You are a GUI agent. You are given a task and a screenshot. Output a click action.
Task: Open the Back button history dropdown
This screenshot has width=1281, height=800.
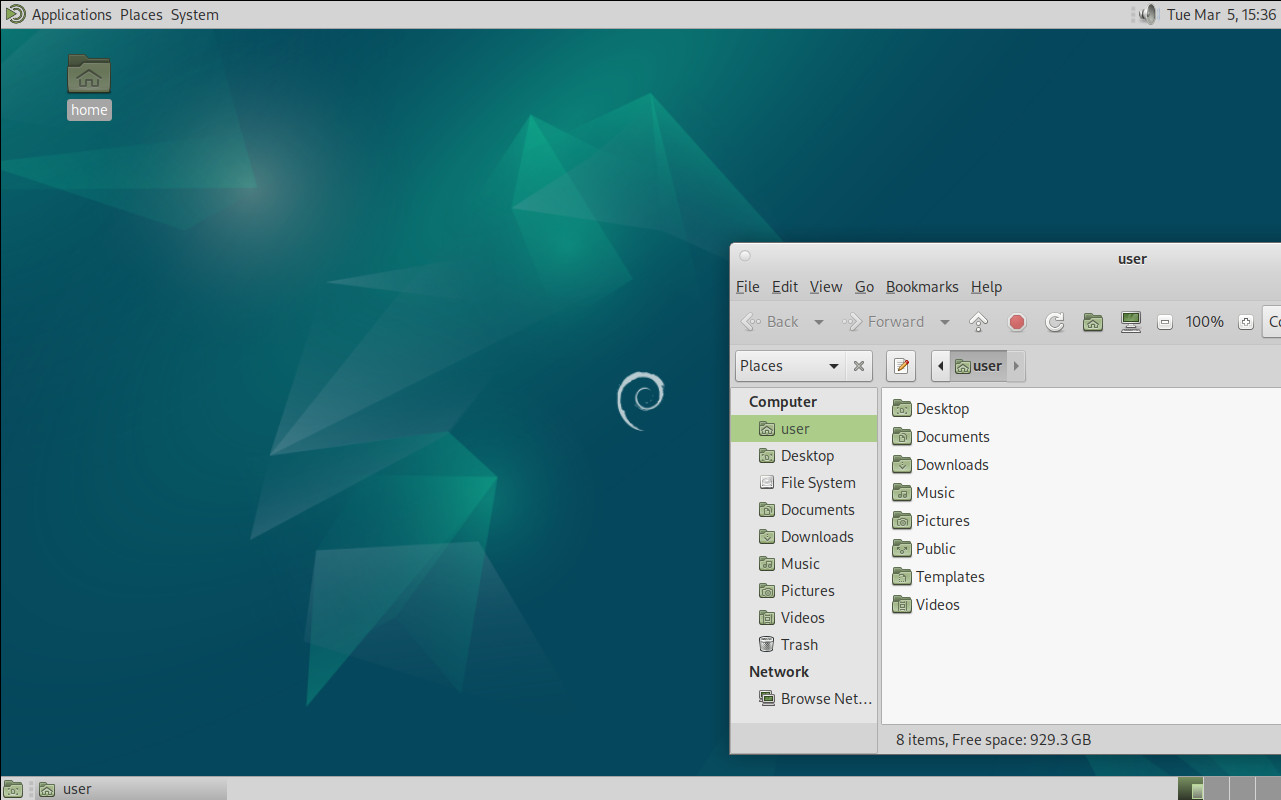(x=818, y=321)
